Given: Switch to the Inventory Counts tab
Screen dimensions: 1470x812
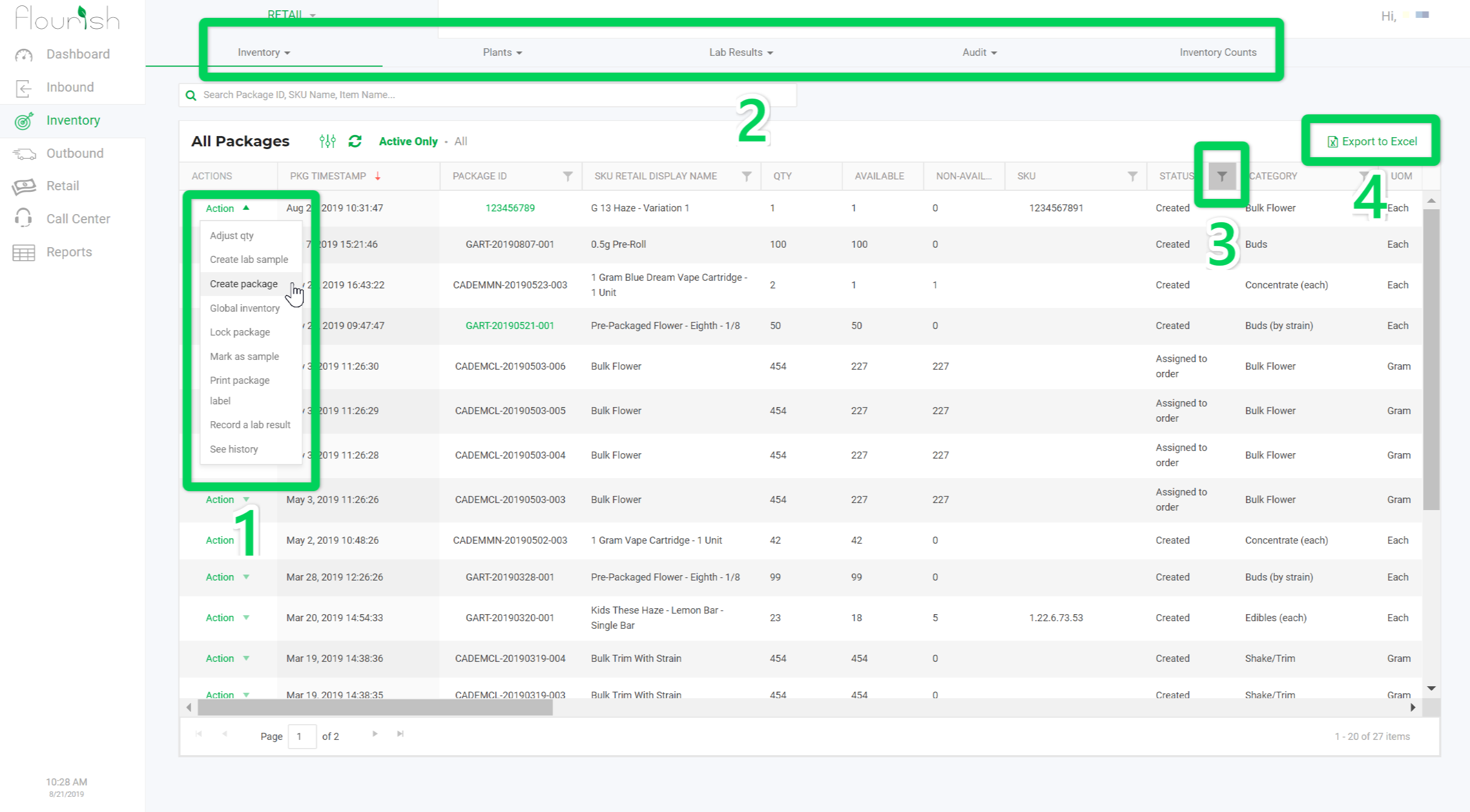Looking at the screenshot, I should (1218, 52).
